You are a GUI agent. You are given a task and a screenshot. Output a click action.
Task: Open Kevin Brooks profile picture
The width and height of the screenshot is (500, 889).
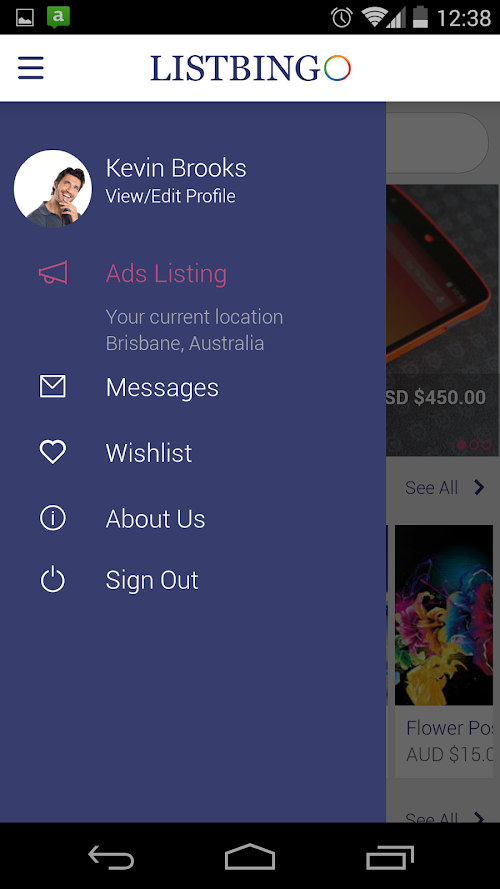[53, 189]
